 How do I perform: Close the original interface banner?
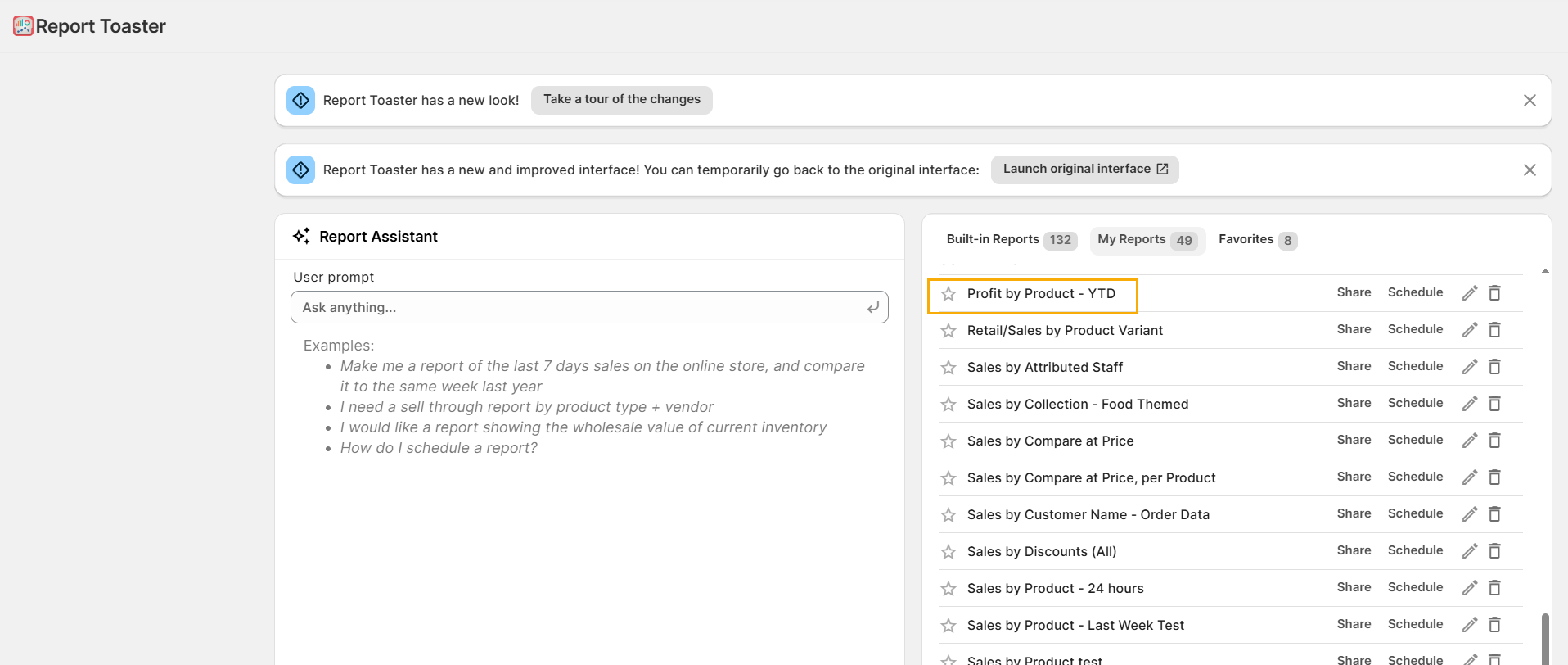(x=1529, y=170)
